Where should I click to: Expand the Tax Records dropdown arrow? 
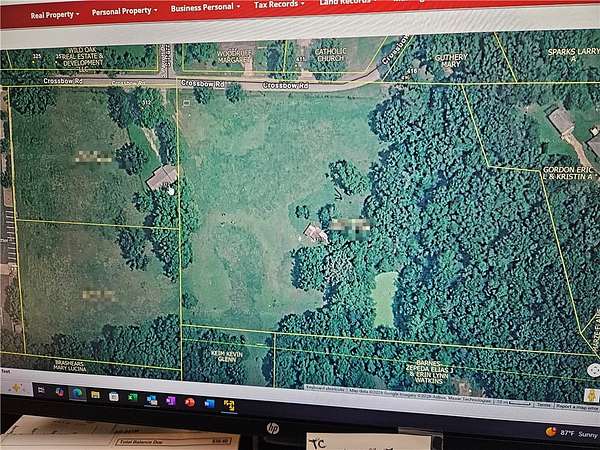pyautogui.click(x=302, y=4)
